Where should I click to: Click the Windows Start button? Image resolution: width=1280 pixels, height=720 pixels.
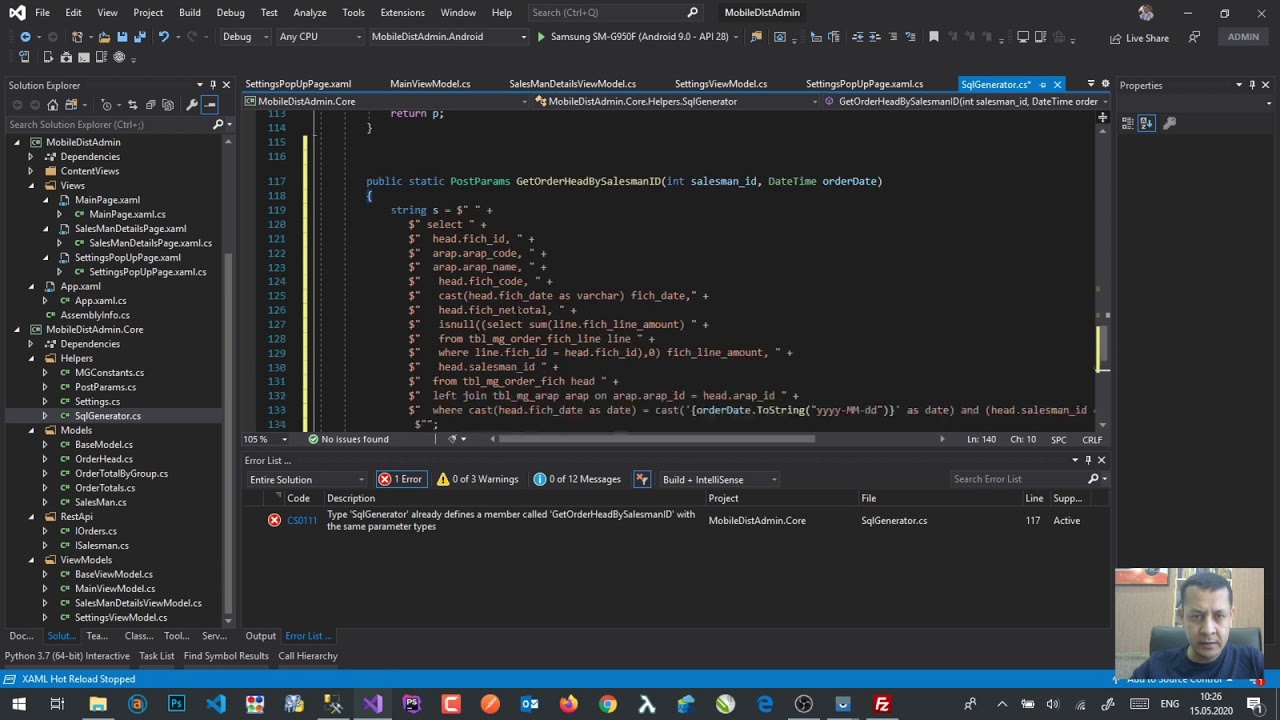click(x=18, y=705)
